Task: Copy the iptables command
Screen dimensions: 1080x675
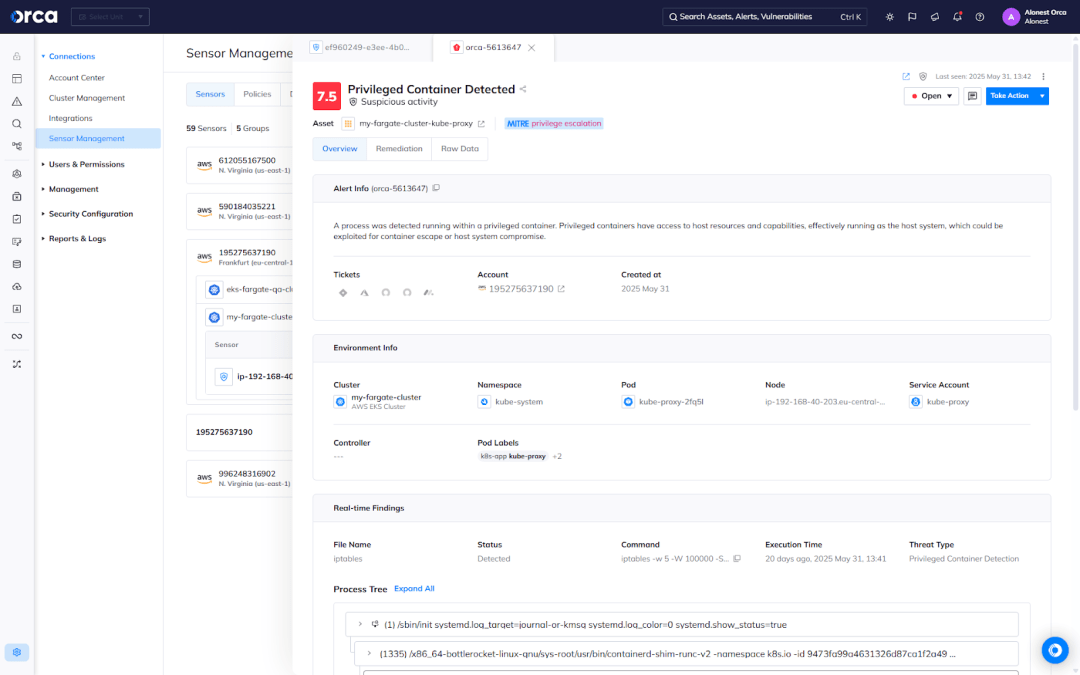Action: click(x=737, y=559)
